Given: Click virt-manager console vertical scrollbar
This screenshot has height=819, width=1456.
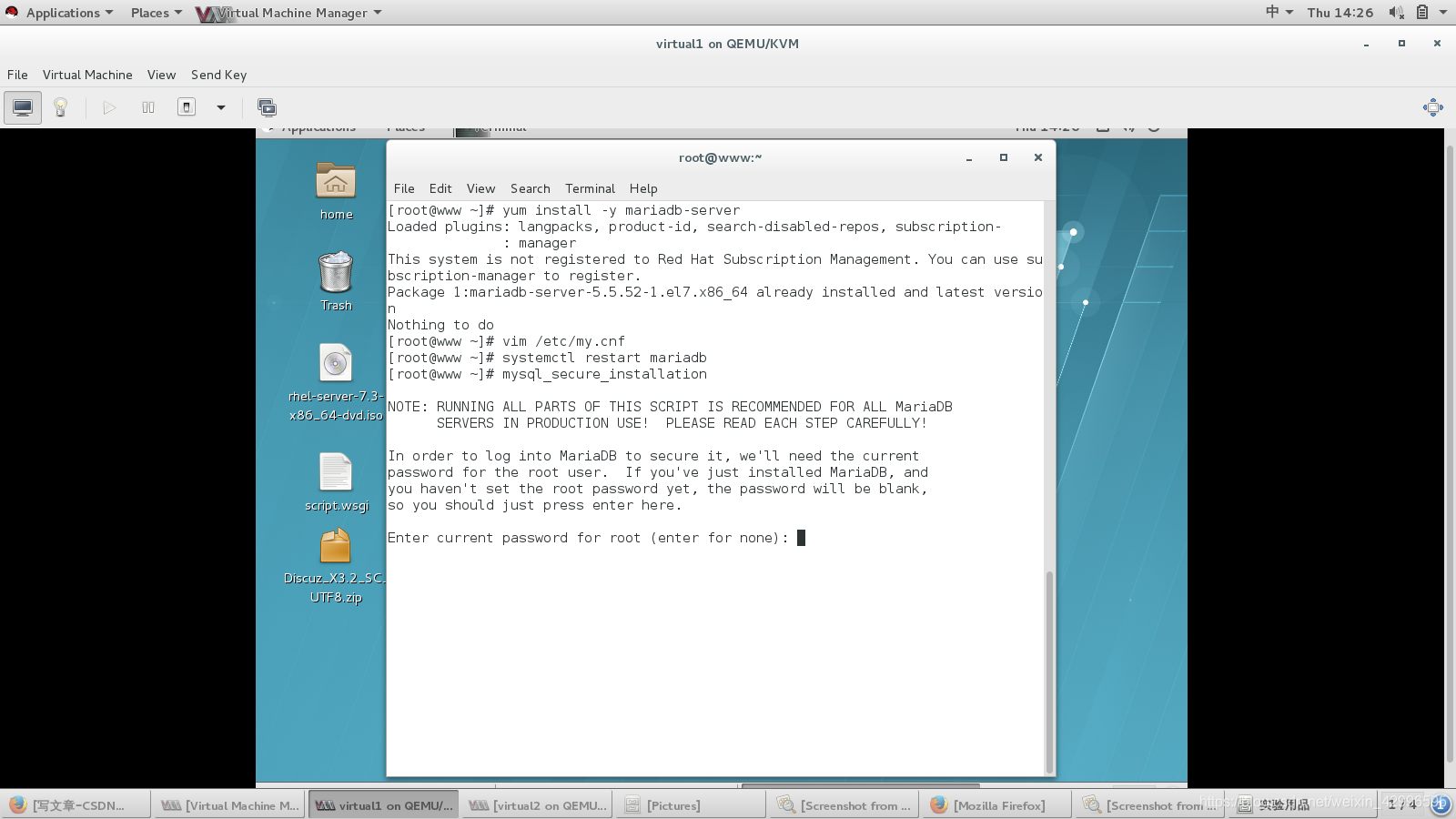Looking at the screenshot, I should (1451, 455).
